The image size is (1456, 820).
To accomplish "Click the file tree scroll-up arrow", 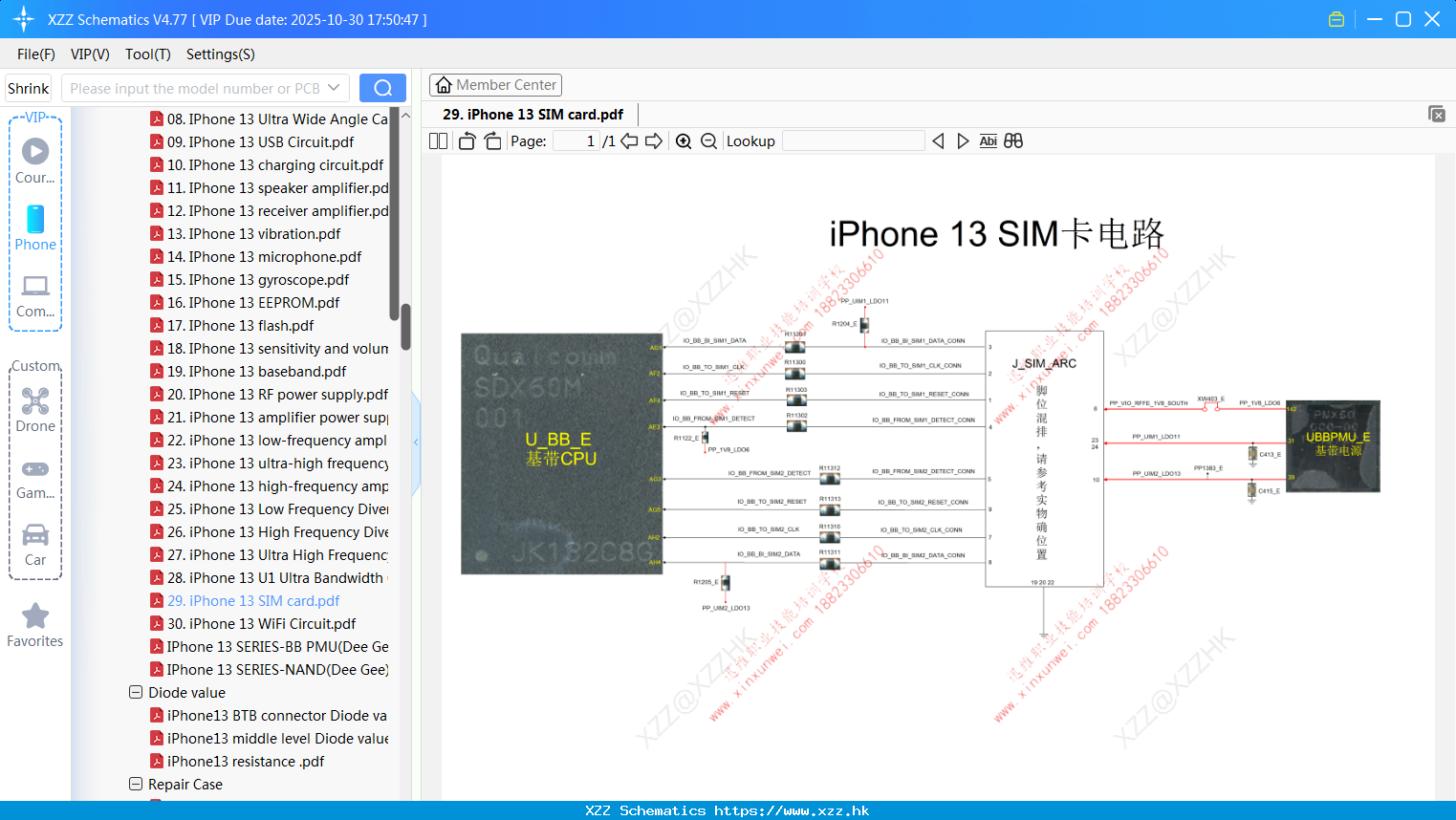I will click(x=405, y=115).
